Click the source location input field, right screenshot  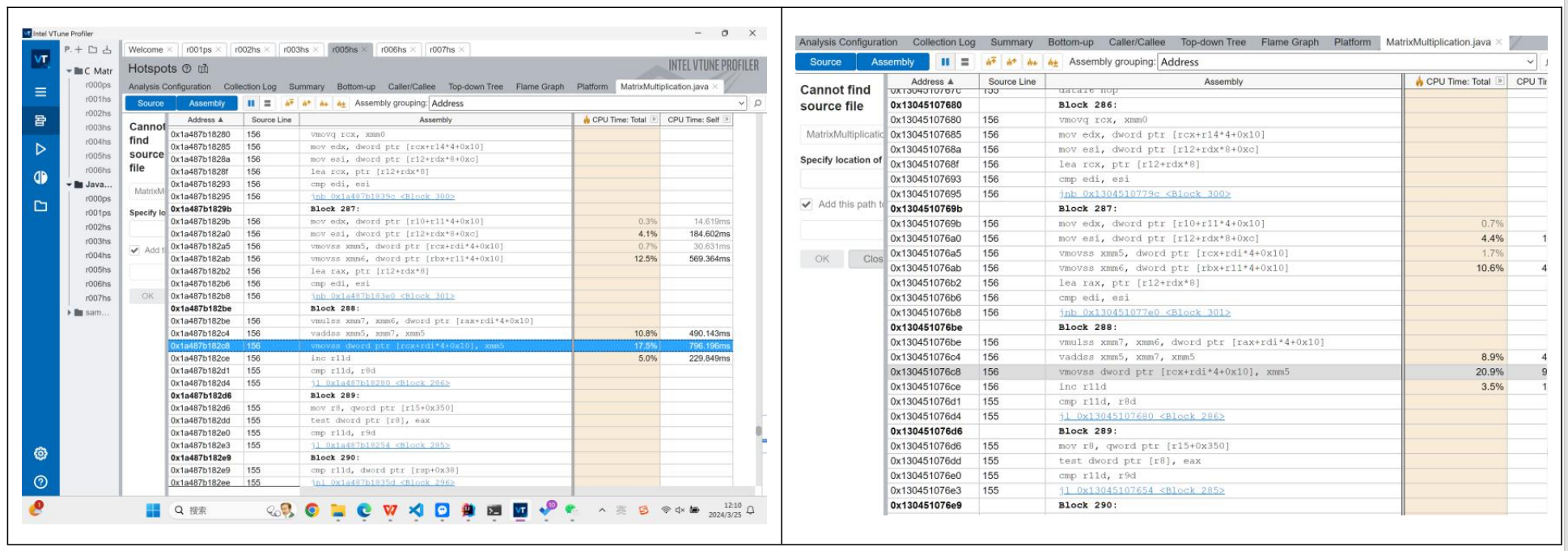(841, 179)
